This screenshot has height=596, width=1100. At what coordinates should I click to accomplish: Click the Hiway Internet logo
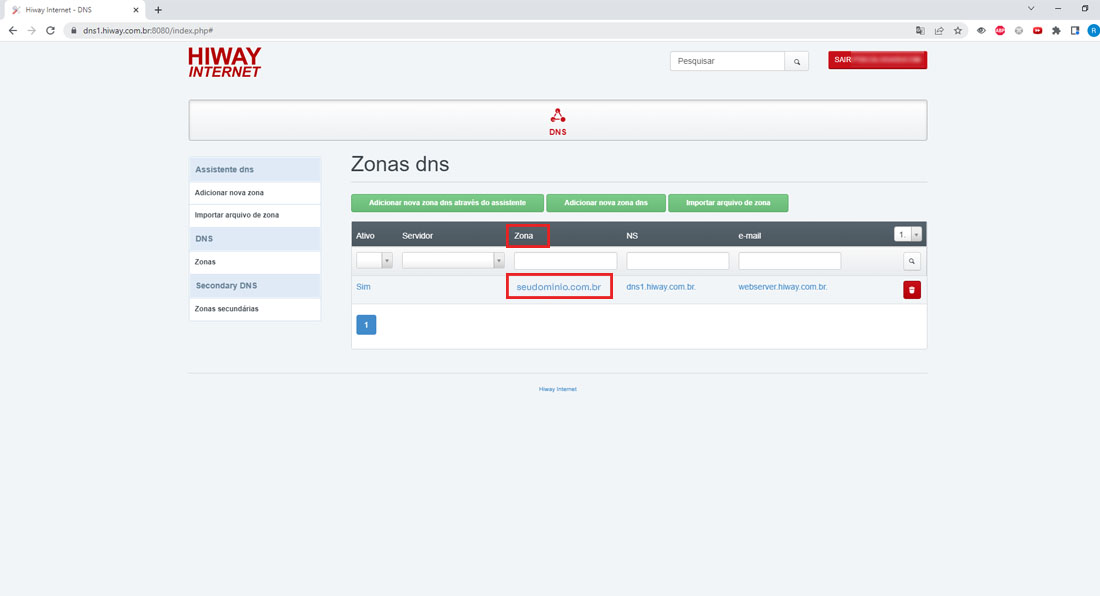click(x=224, y=62)
